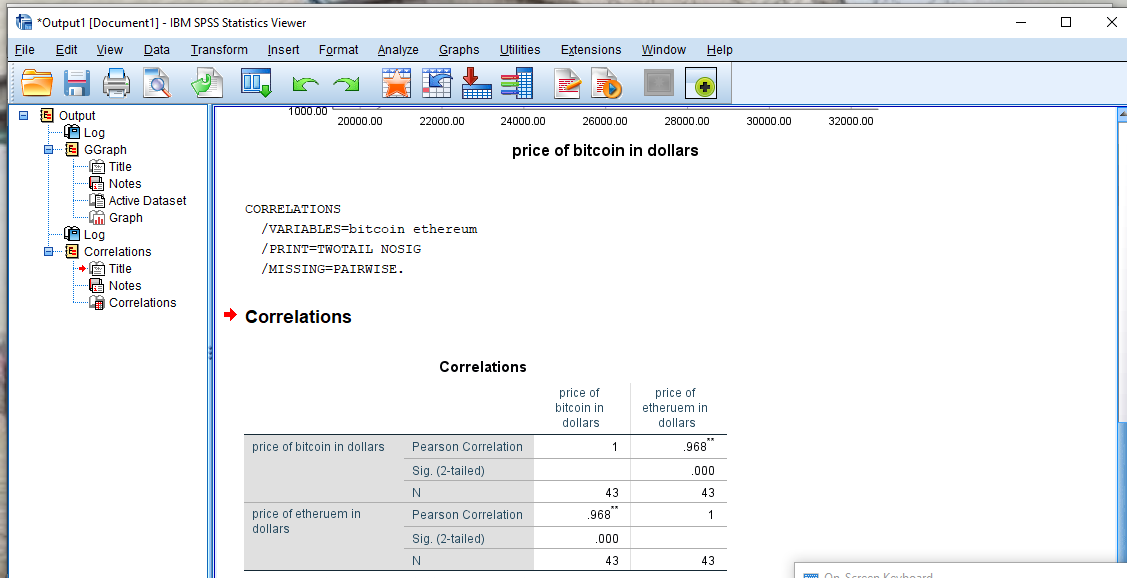Open the Utilities menu
Image resolution: width=1127 pixels, height=578 pixels.
pos(520,50)
